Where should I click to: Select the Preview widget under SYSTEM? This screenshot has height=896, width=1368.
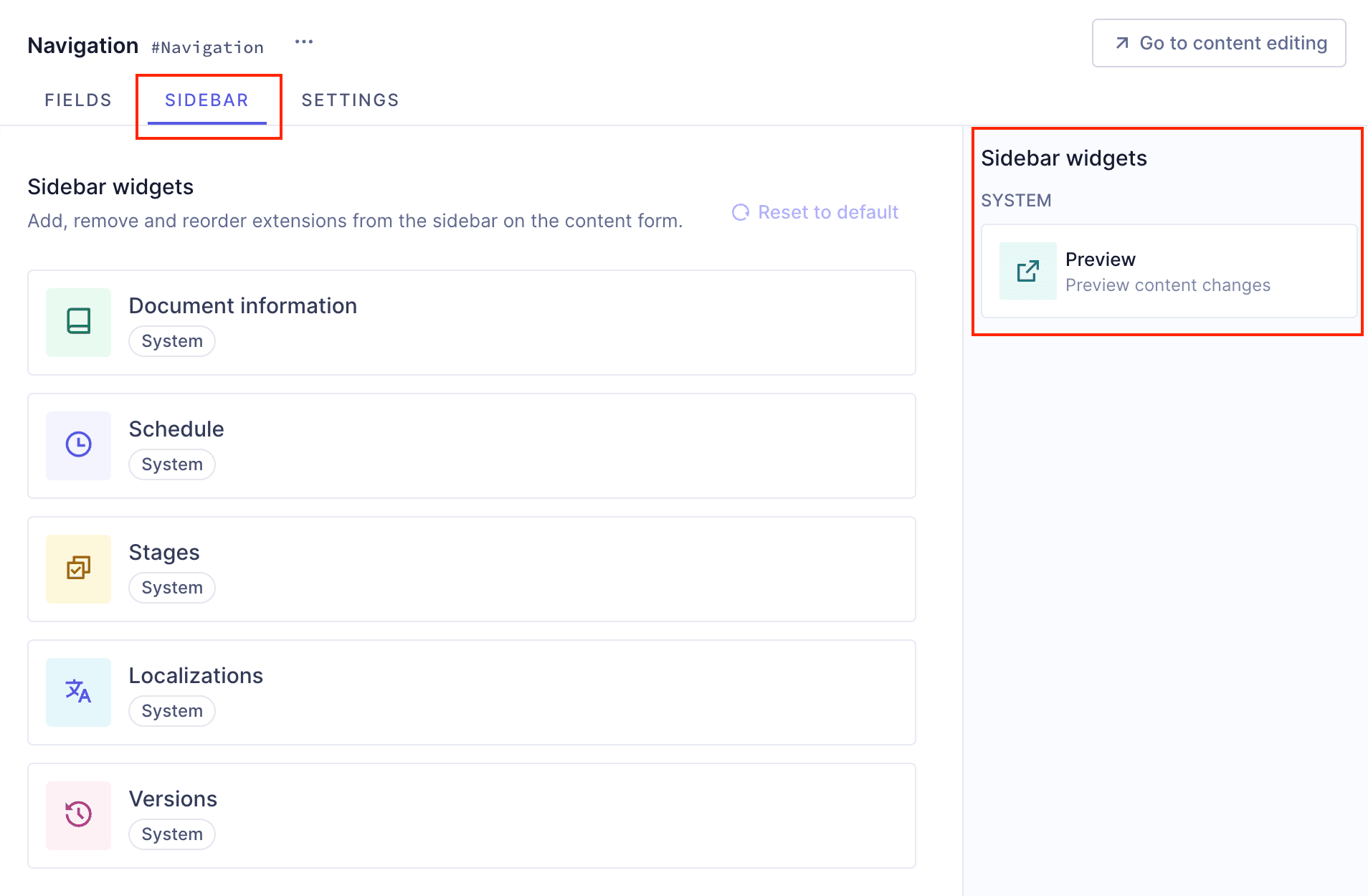click(x=1167, y=271)
